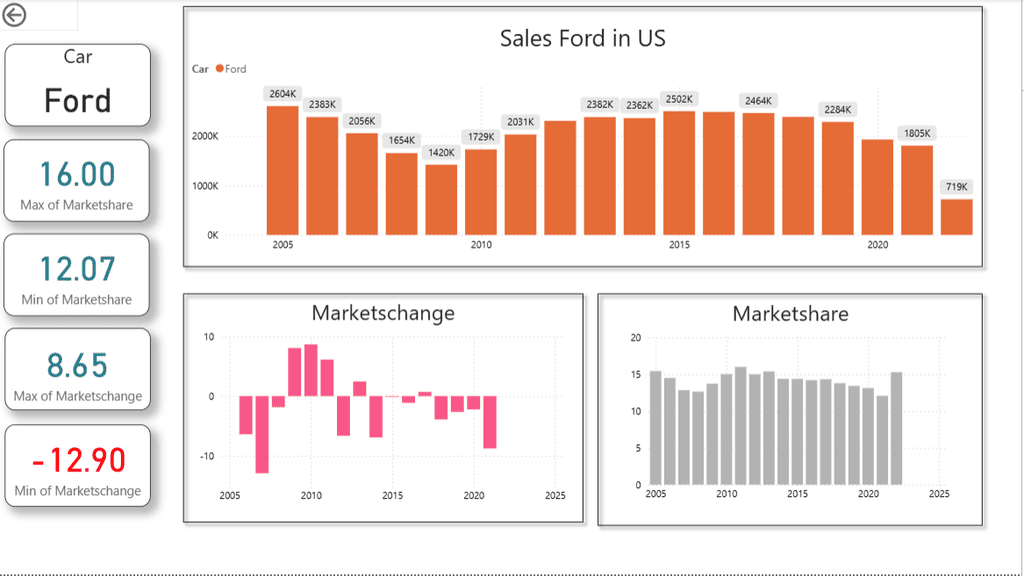Click the sales bar labeled 2604K
This screenshot has height=576, width=1024.
282,170
